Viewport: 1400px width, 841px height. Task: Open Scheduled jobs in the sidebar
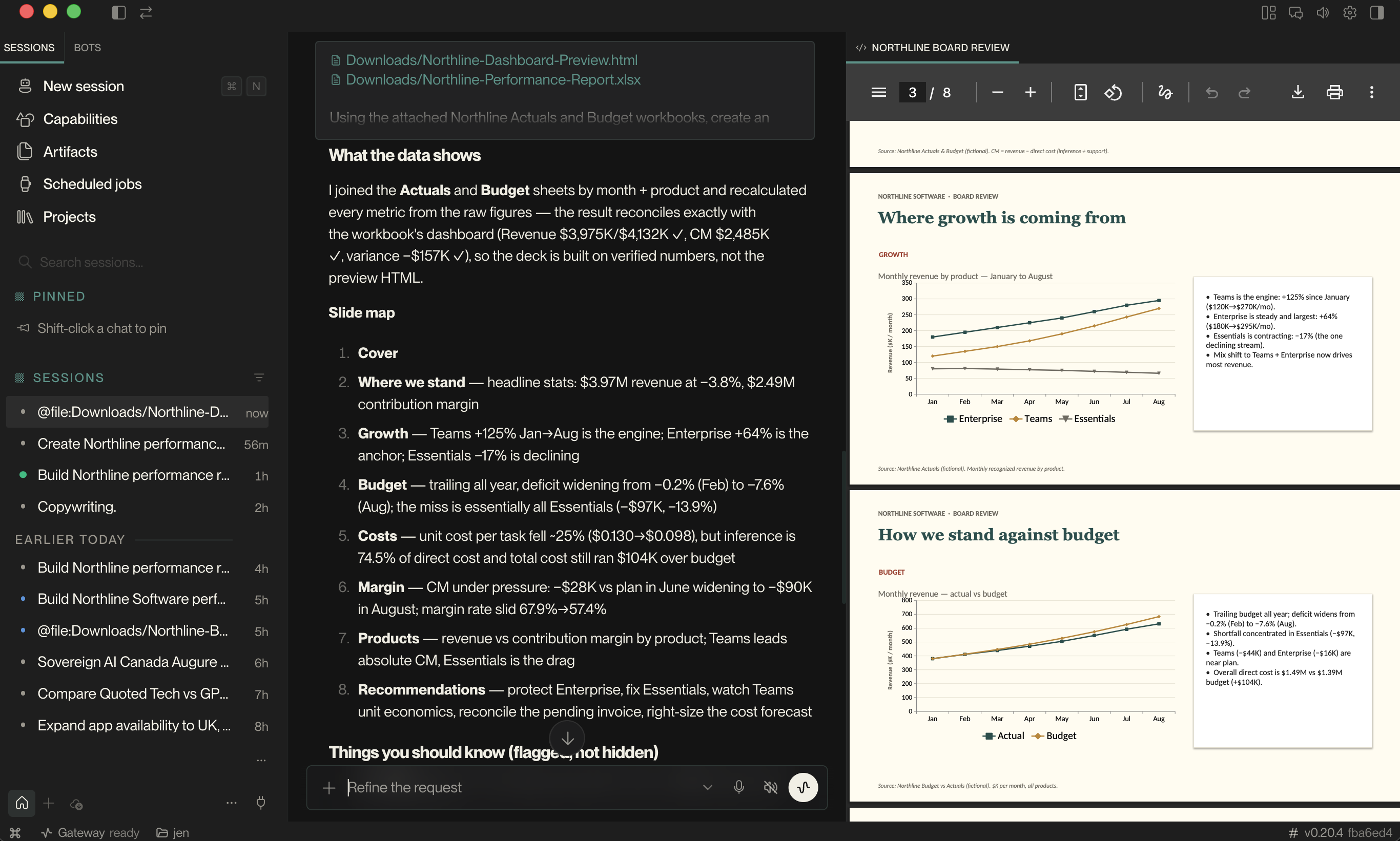tap(92, 184)
